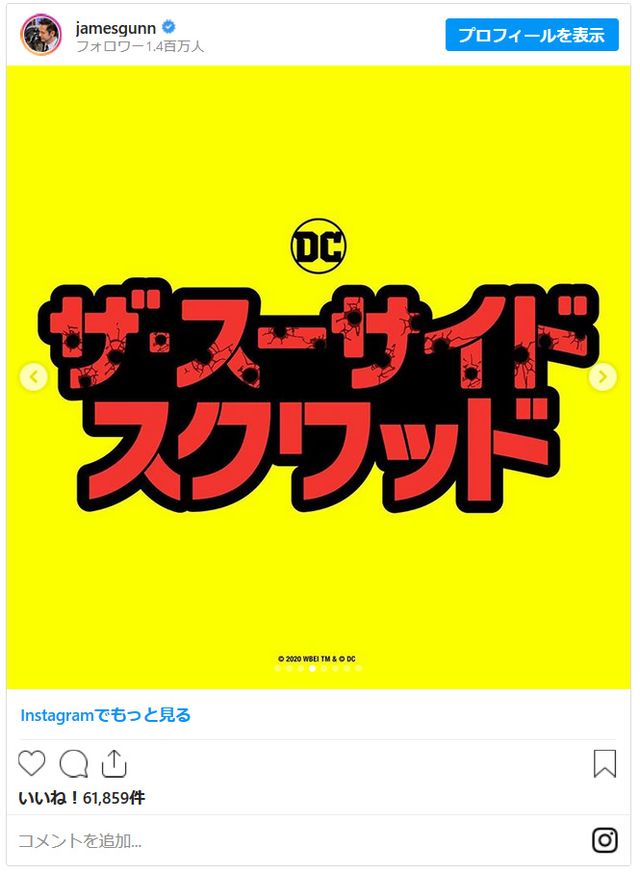Screen dimensions: 640x874
Task: Select the active fourth carousel dot
Action: 312,668
